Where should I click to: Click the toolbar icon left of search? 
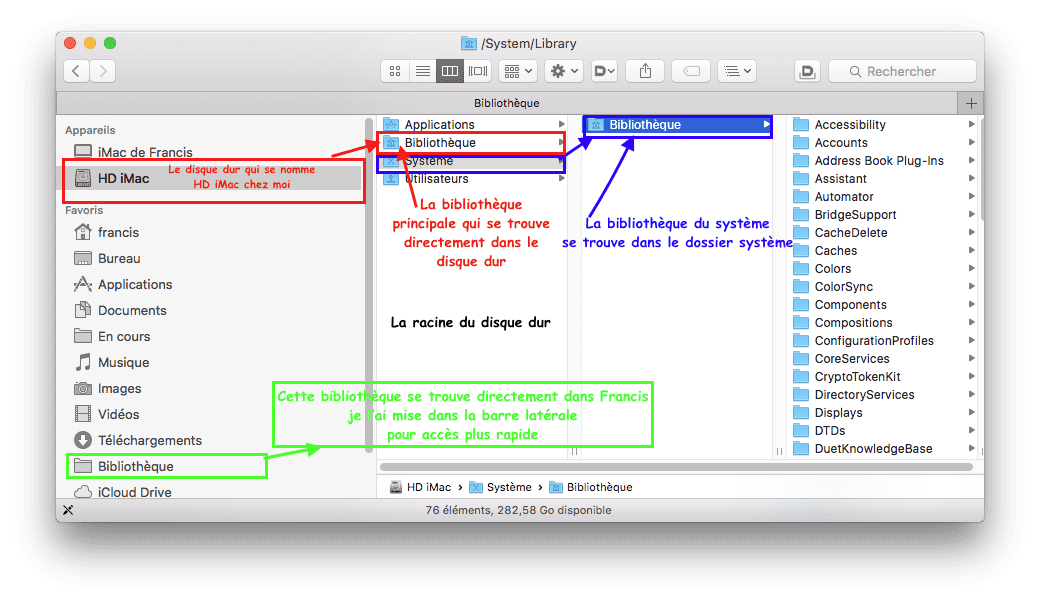807,71
